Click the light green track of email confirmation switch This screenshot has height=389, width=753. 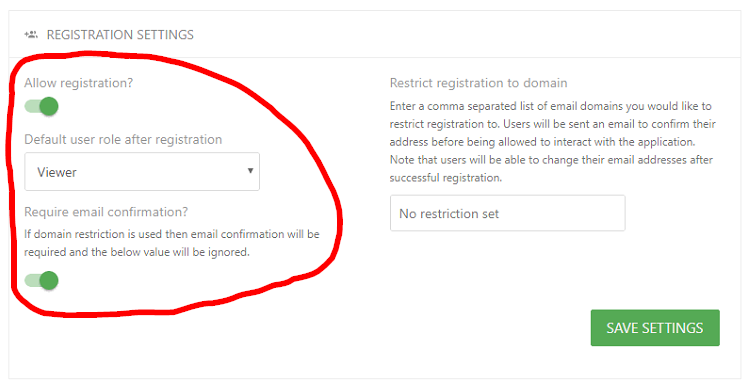32,280
